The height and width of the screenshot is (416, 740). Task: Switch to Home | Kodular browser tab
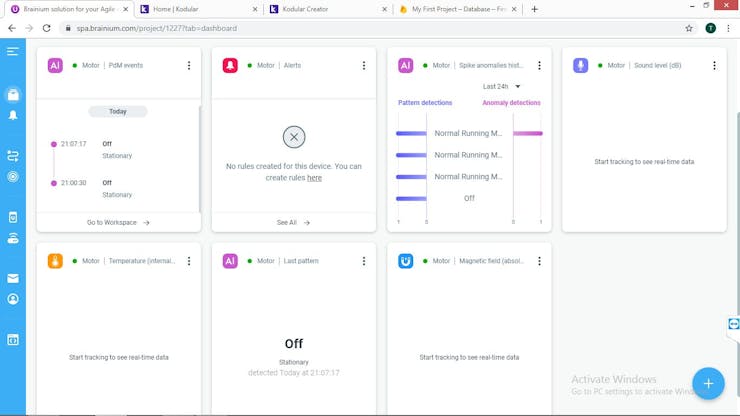[x=197, y=9]
